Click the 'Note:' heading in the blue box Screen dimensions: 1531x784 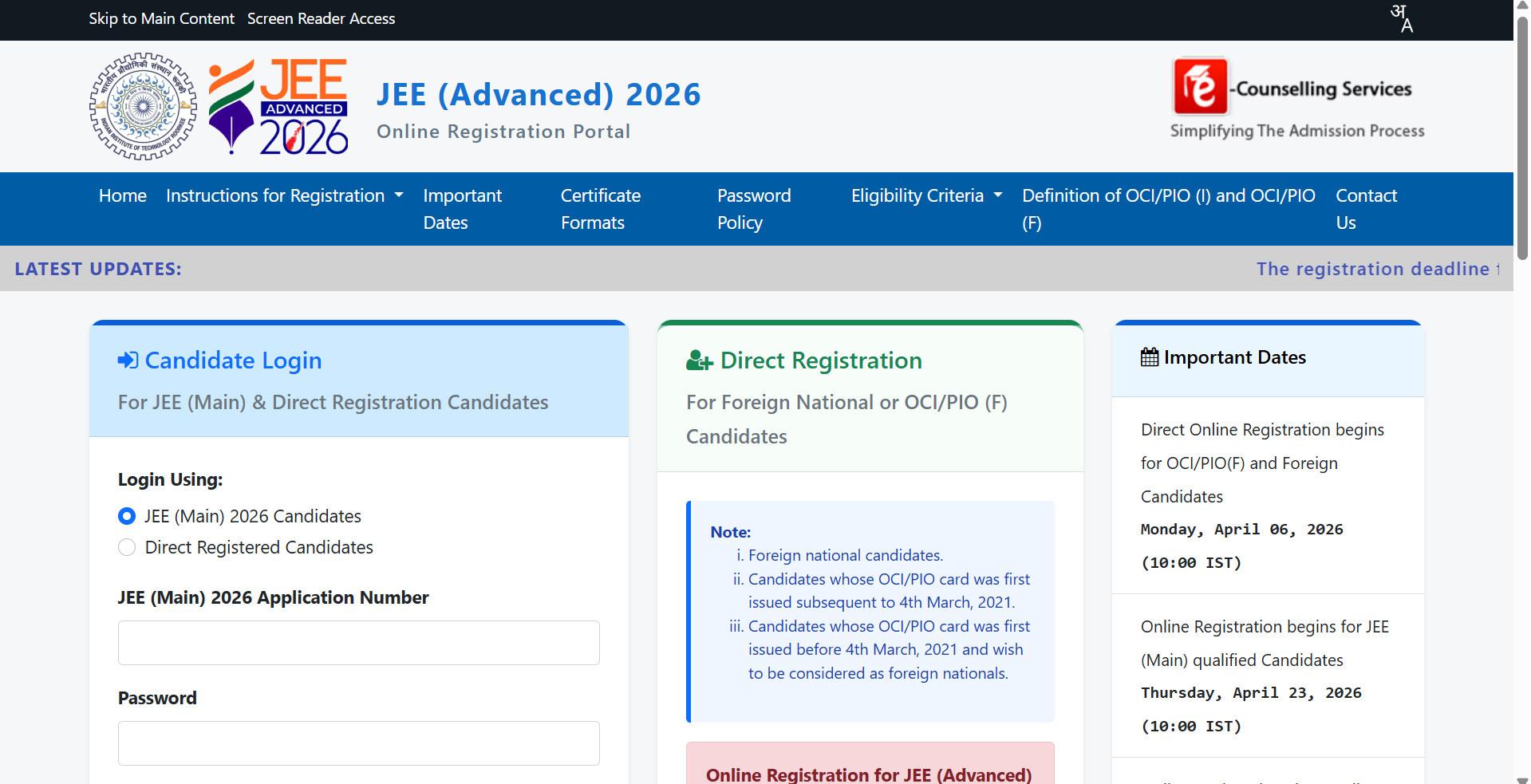click(x=731, y=532)
